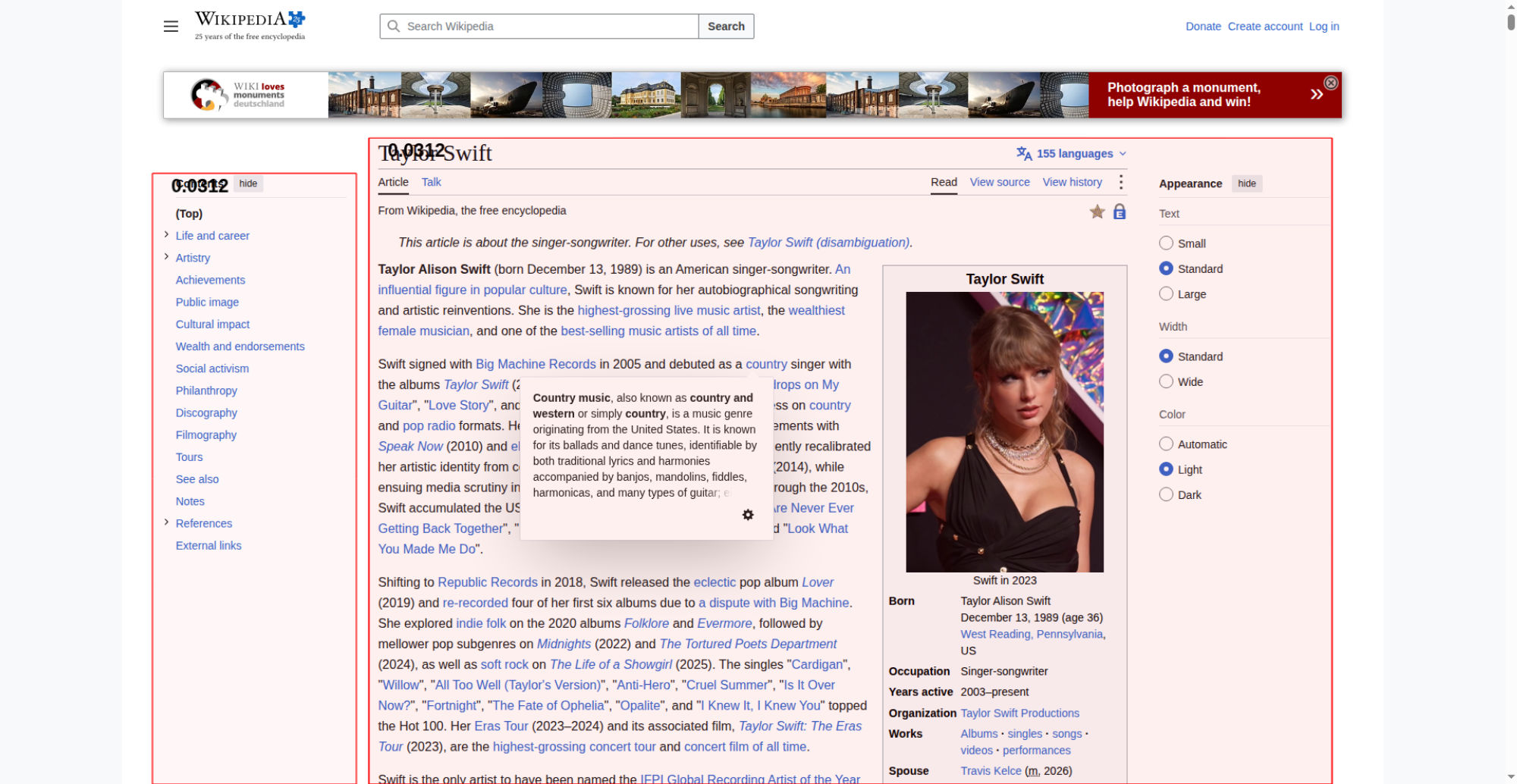Switch to the Article tab
Viewport: 1517px width, 784px height.
click(x=393, y=182)
